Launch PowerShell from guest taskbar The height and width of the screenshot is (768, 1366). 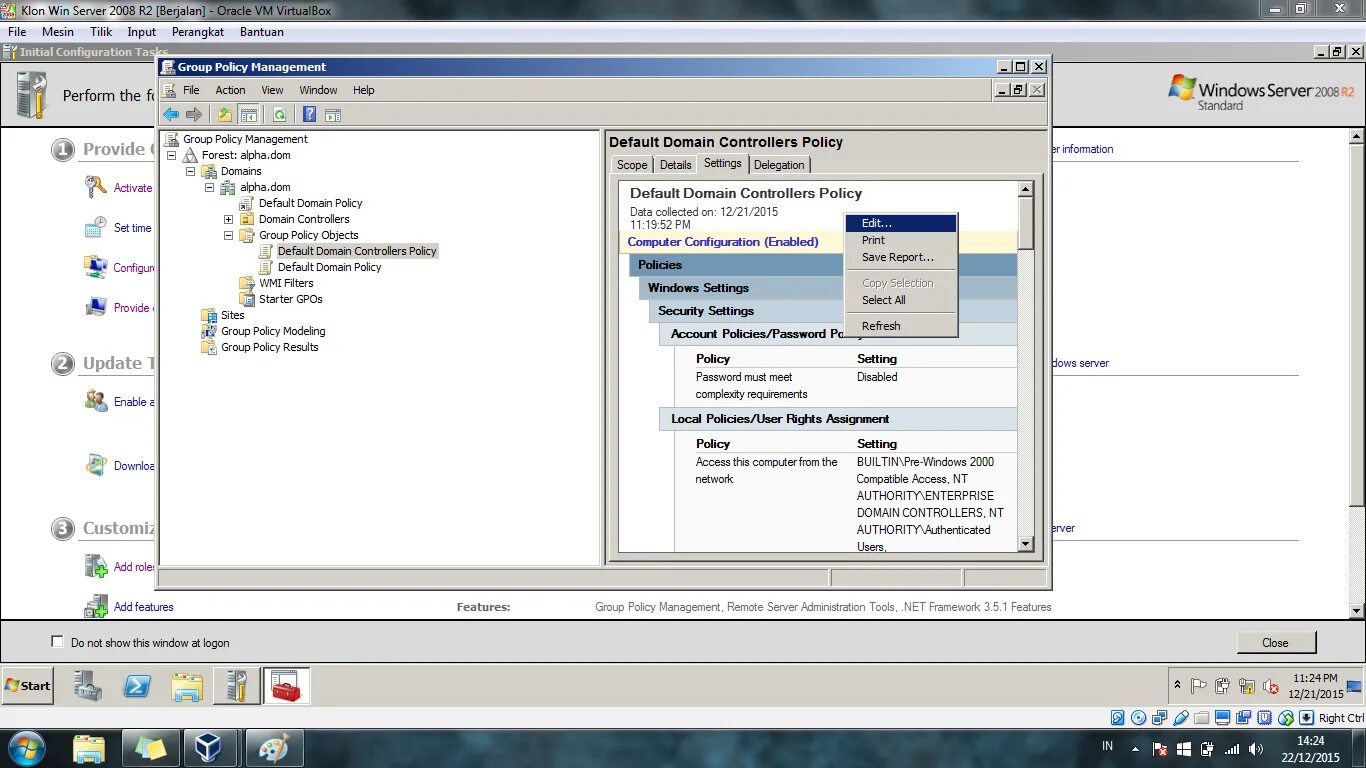137,686
